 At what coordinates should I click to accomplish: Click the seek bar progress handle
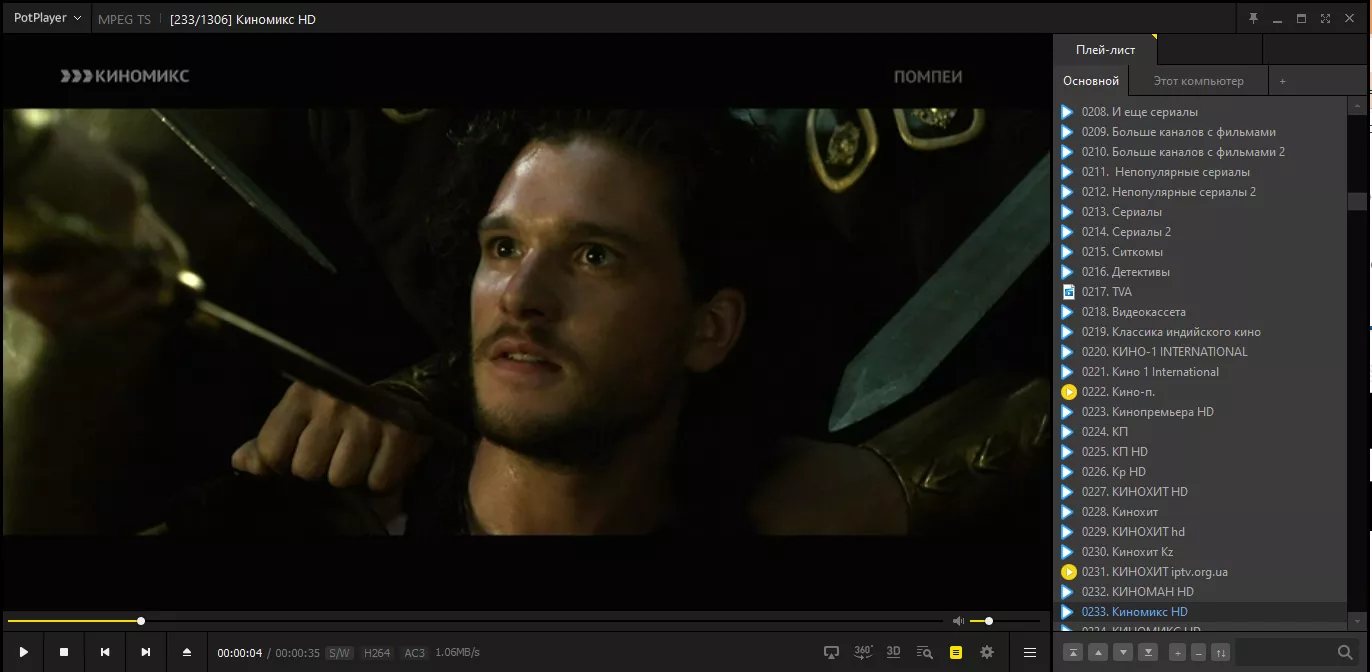pos(141,621)
